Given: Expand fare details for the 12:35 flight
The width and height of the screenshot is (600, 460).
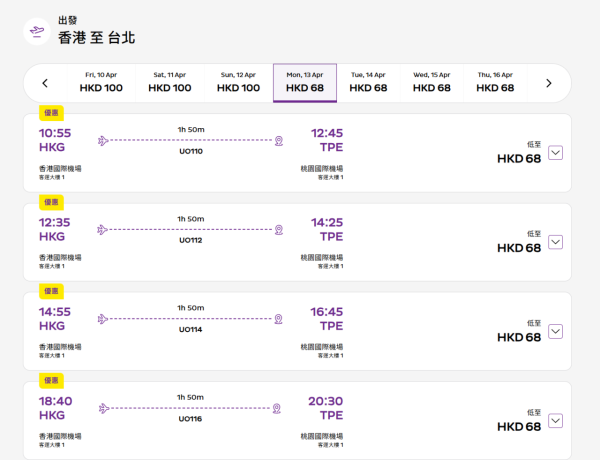Looking at the screenshot, I should (x=556, y=242).
